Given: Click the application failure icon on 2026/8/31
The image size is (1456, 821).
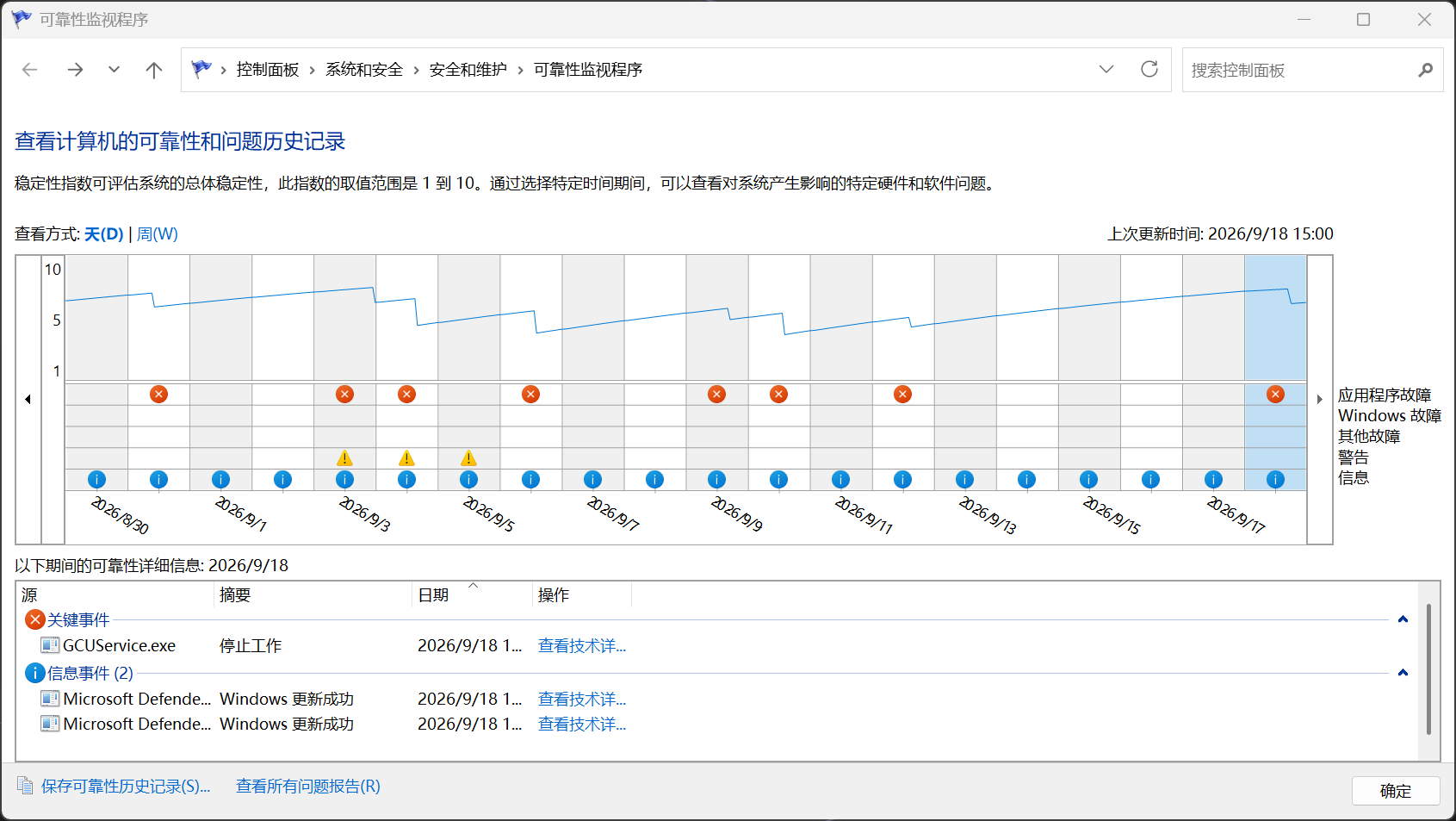Looking at the screenshot, I should [x=158, y=394].
